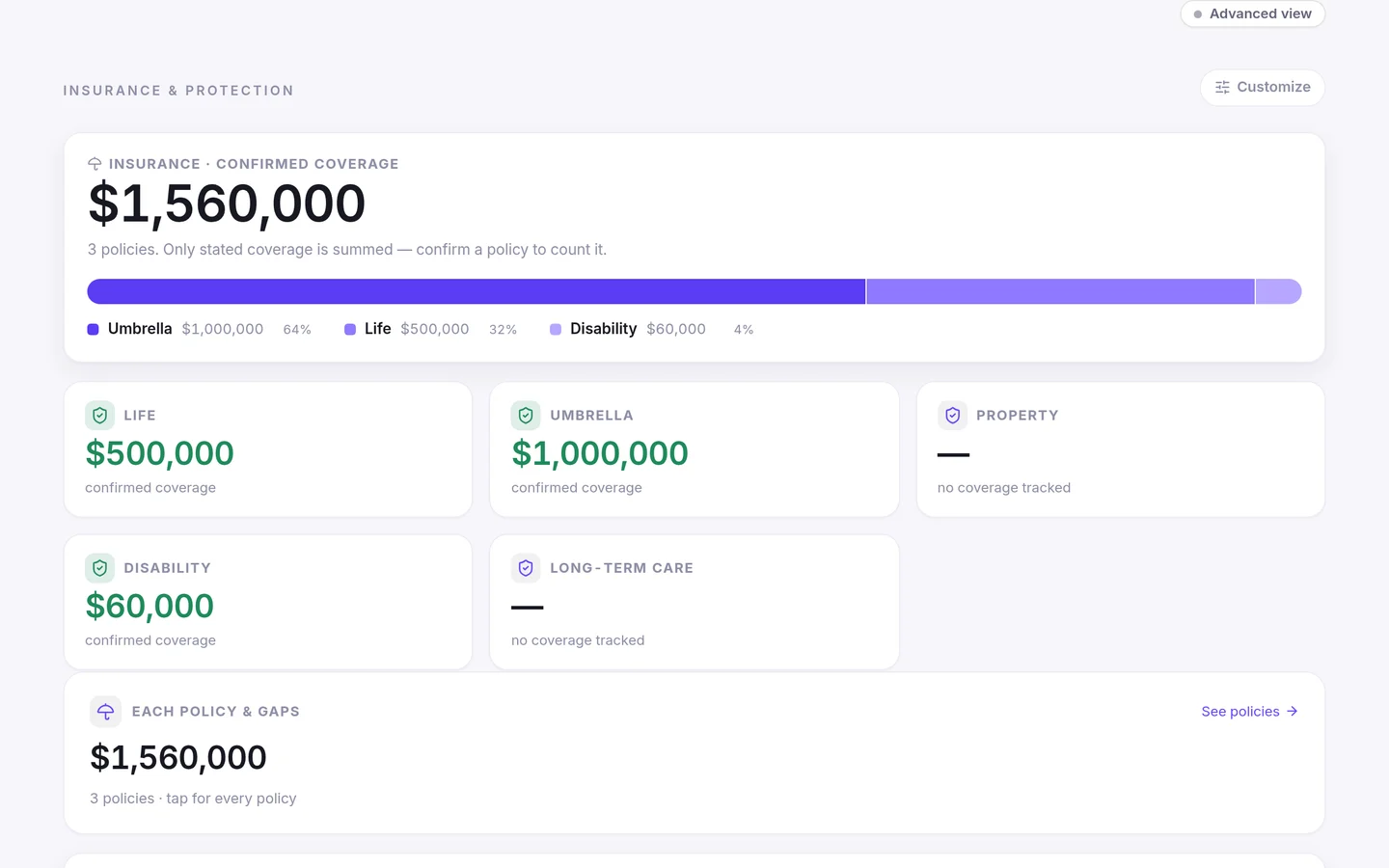Select the Life segment of coverage bar
Screen dimensions: 1389x868
pyautogui.click(x=1060, y=291)
